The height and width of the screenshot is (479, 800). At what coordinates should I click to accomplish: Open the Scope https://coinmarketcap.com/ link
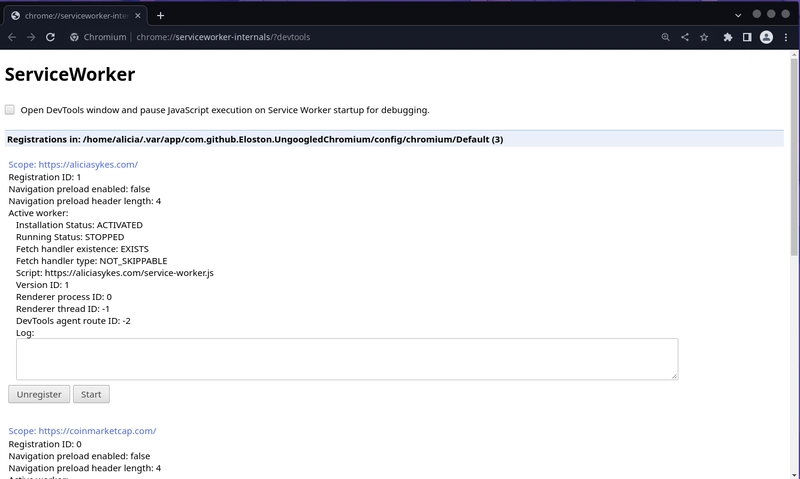coord(82,431)
